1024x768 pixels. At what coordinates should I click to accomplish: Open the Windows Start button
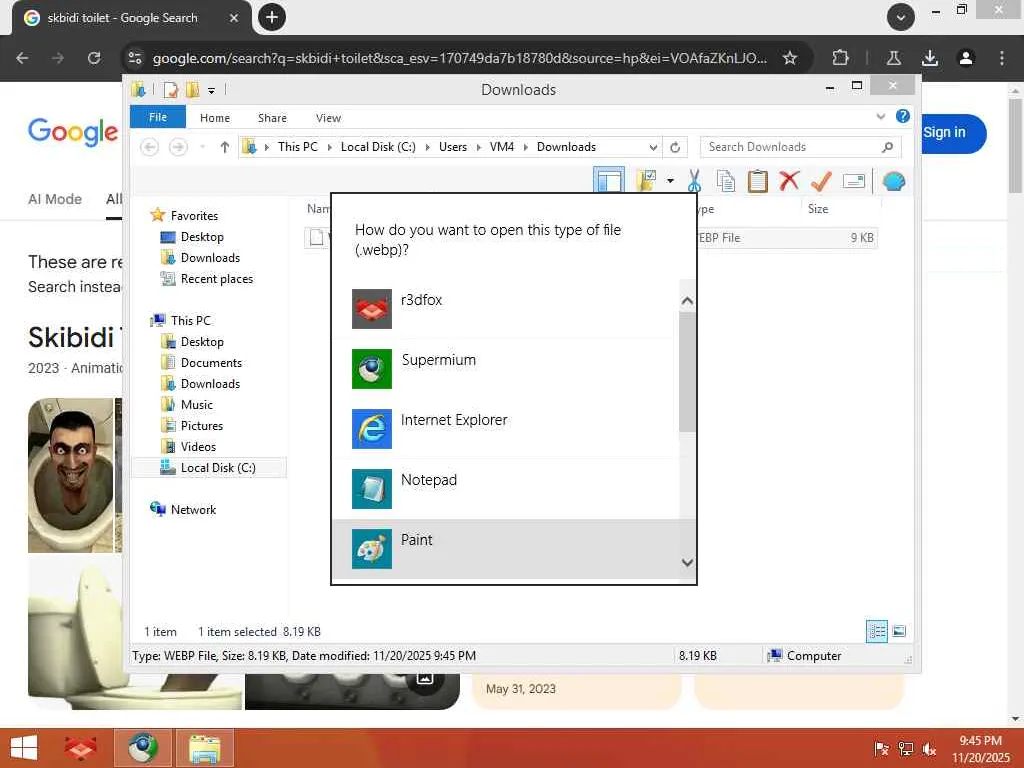[24, 748]
